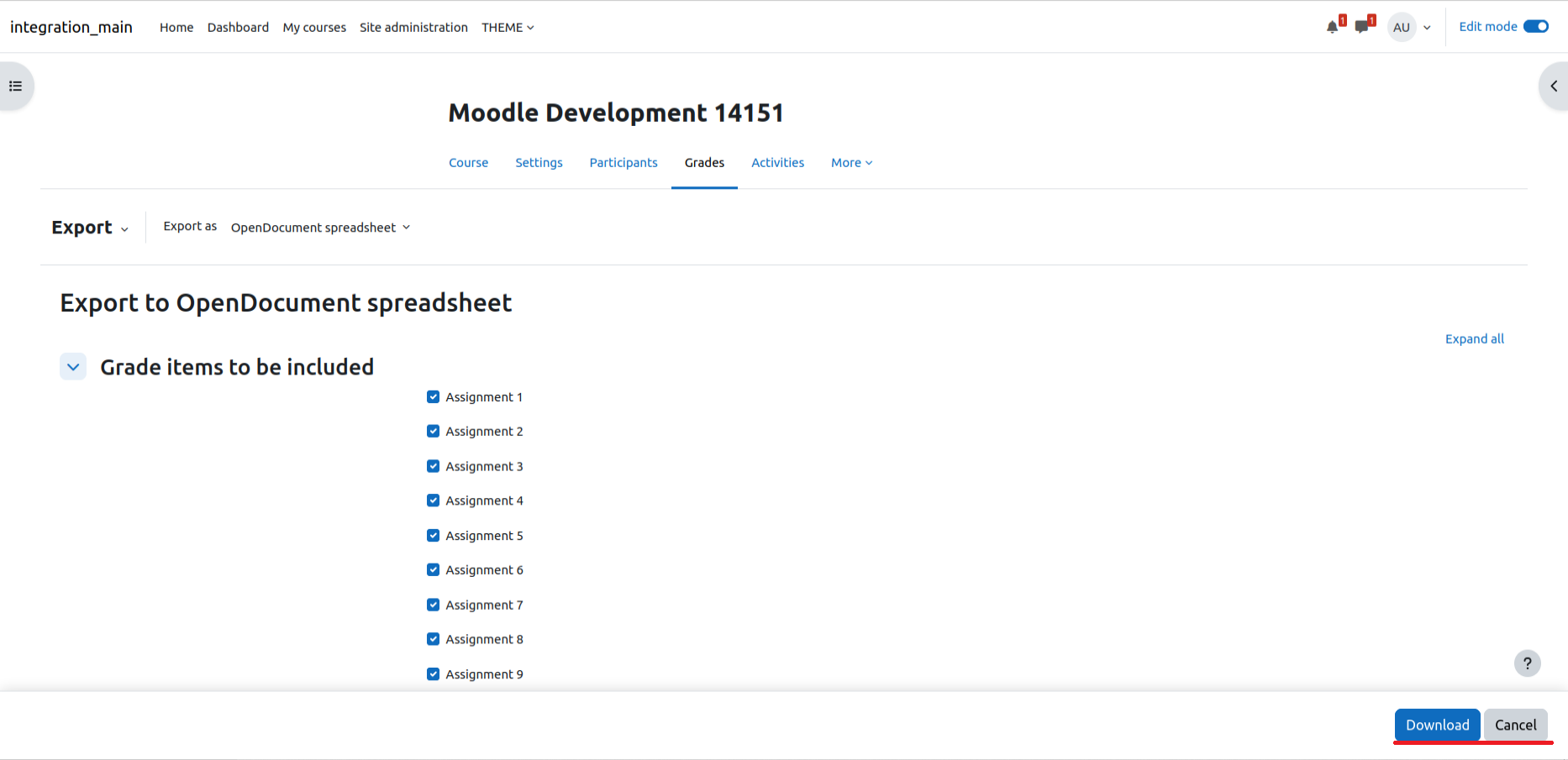Open the Dashboard menu item
This screenshot has height=760, width=1568.
tap(238, 27)
